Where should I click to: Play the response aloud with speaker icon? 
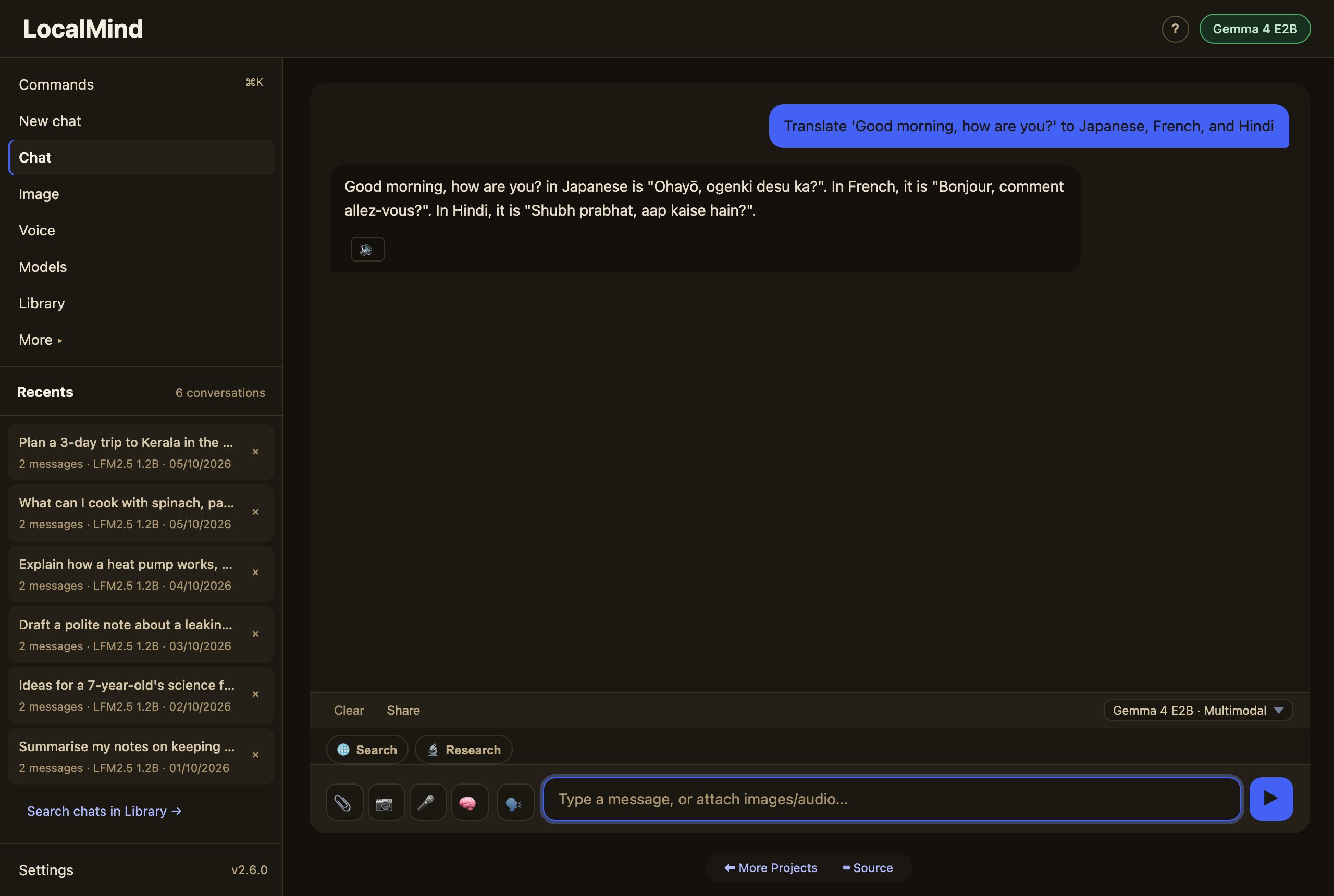pos(367,249)
